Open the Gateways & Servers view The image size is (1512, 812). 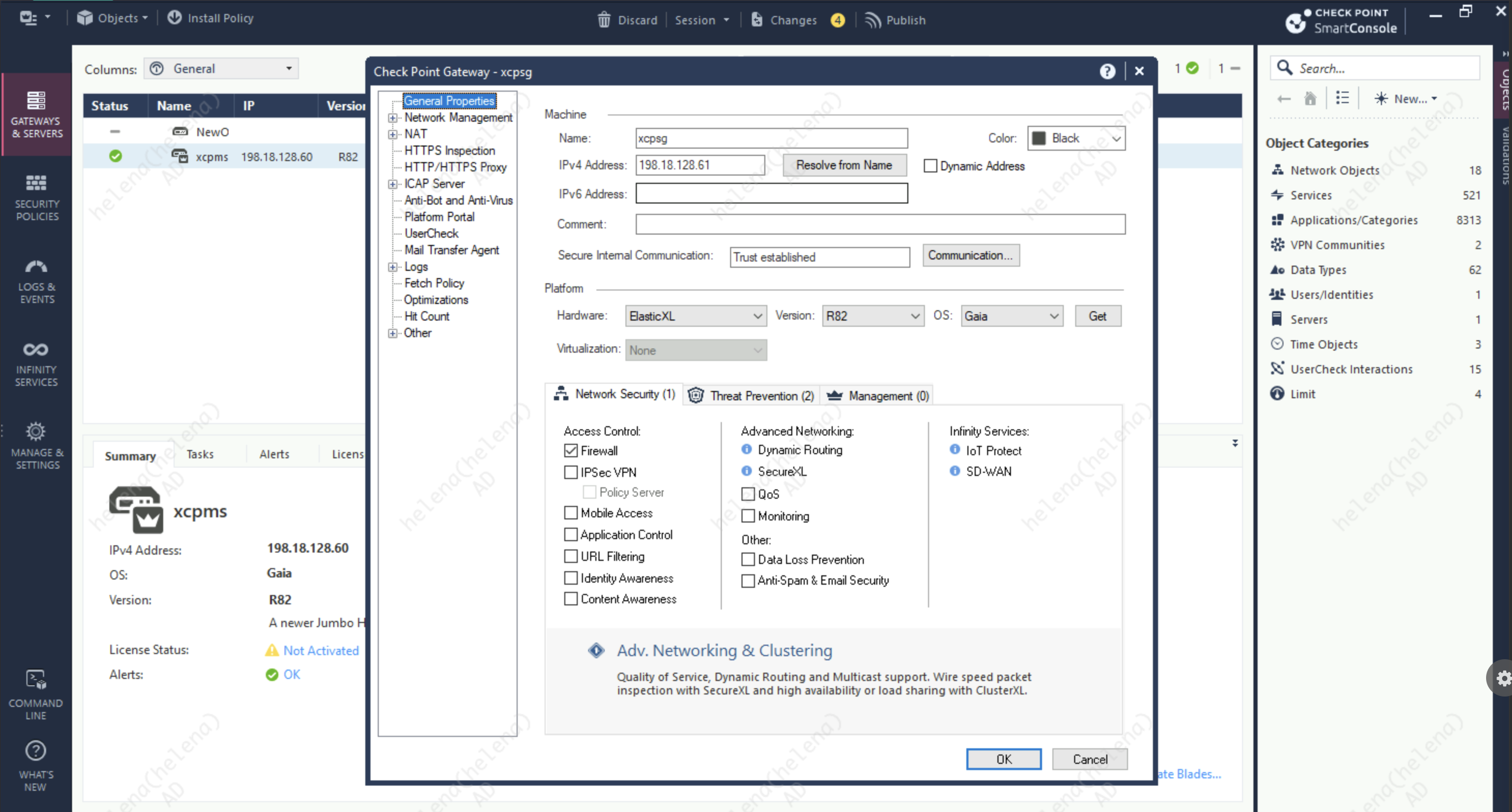(x=36, y=114)
